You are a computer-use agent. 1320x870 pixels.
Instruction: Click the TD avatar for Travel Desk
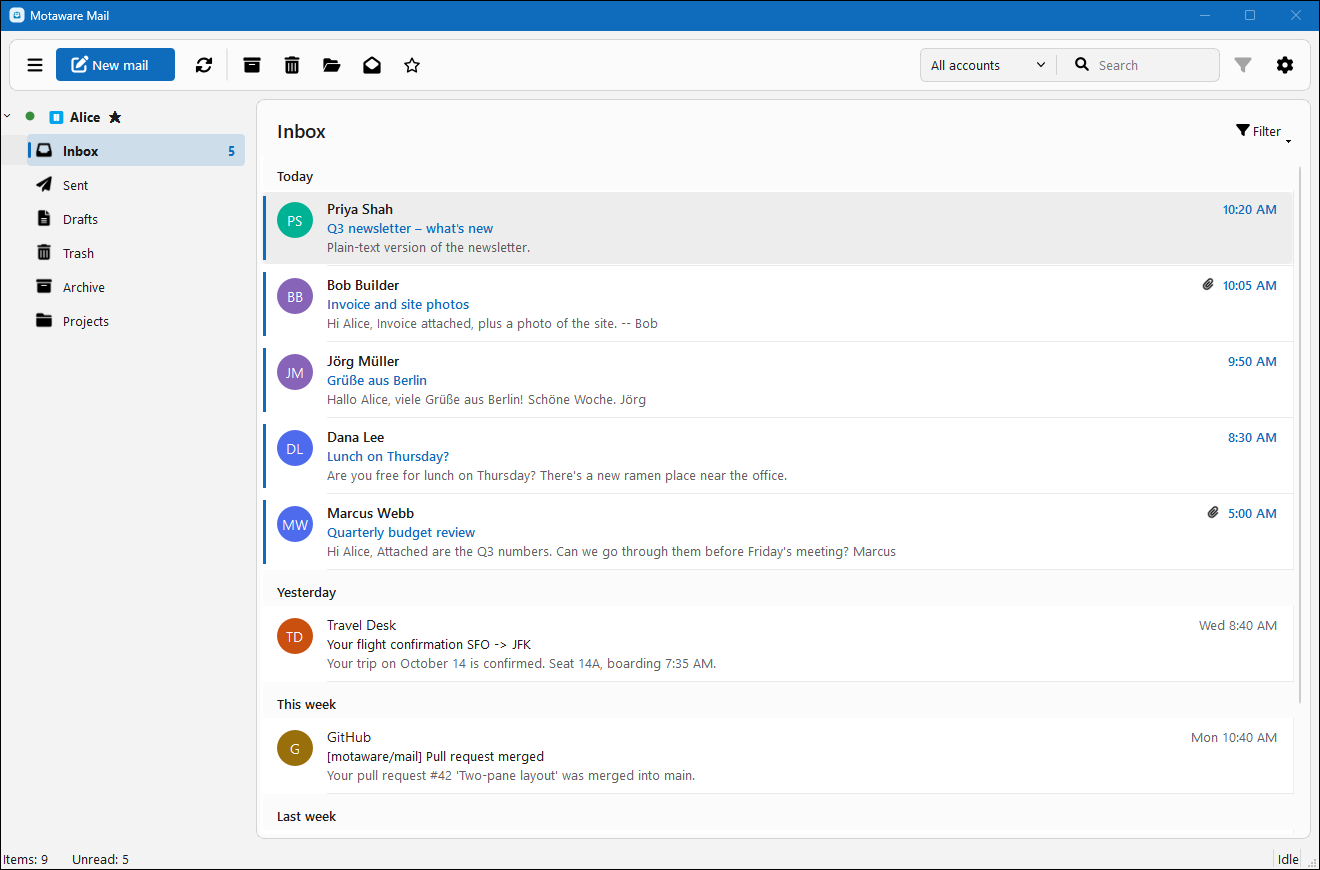pyautogui.click(x=295, y=636)
